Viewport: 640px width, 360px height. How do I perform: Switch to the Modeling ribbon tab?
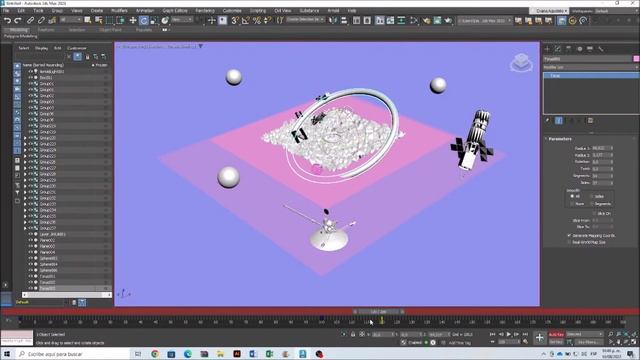tap(18, 30)
